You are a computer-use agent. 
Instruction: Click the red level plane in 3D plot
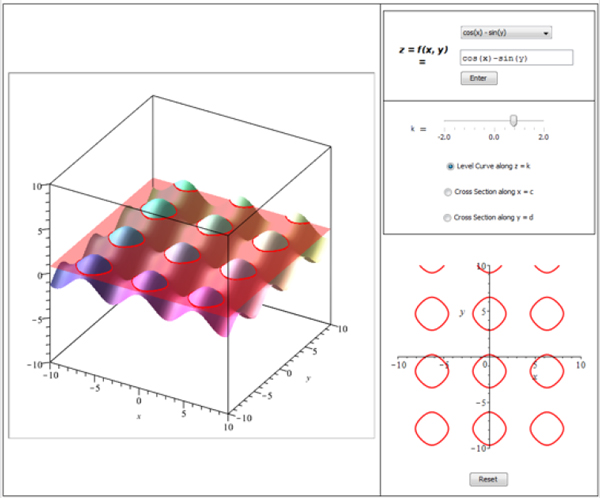point(290,215)
